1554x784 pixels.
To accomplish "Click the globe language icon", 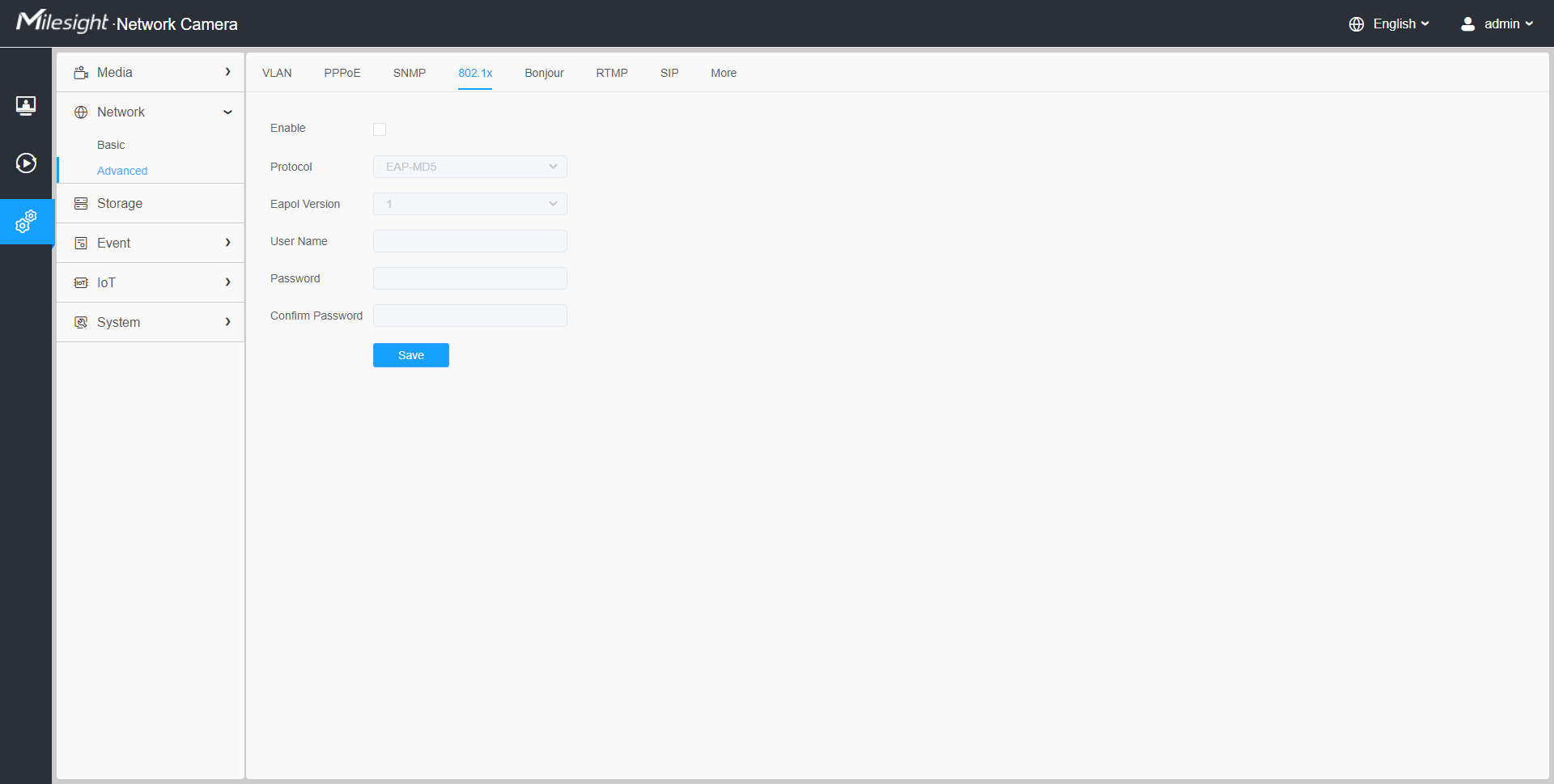I will (x=1357, y=24).
